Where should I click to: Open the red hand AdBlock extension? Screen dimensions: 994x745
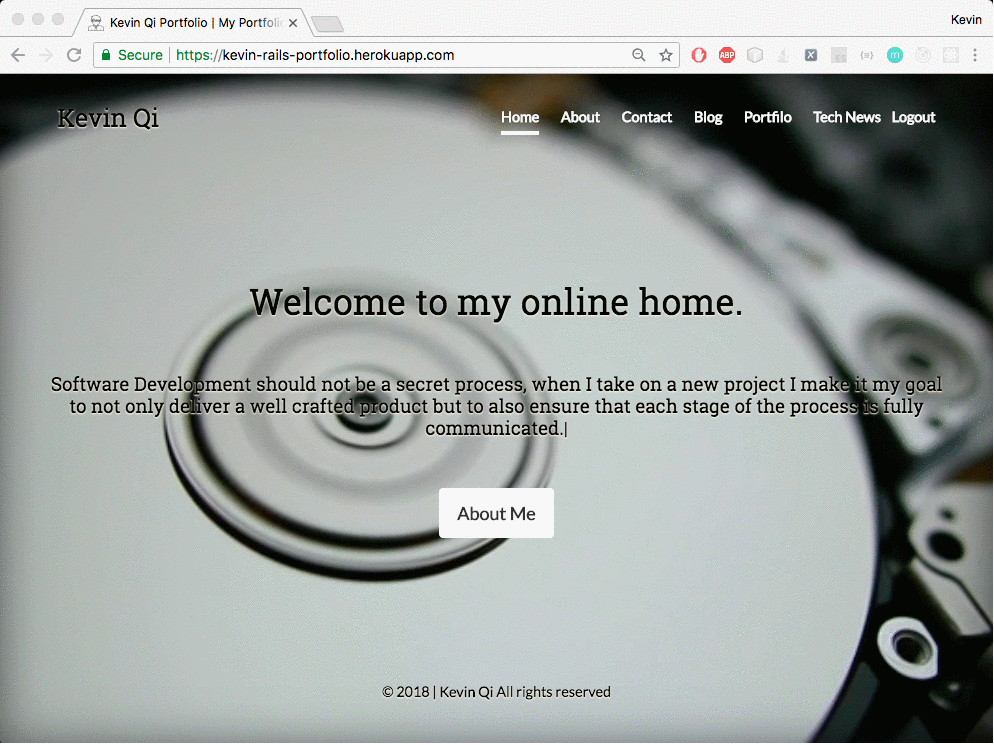pyautogui.click(x=700, y=56)
